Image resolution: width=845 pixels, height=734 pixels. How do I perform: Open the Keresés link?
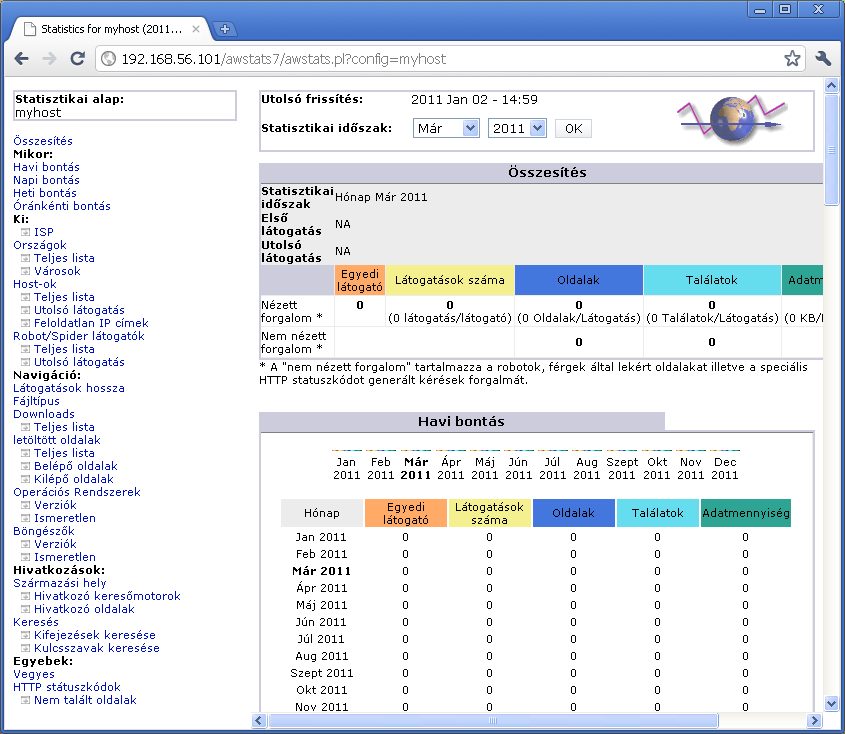(36, 622)
